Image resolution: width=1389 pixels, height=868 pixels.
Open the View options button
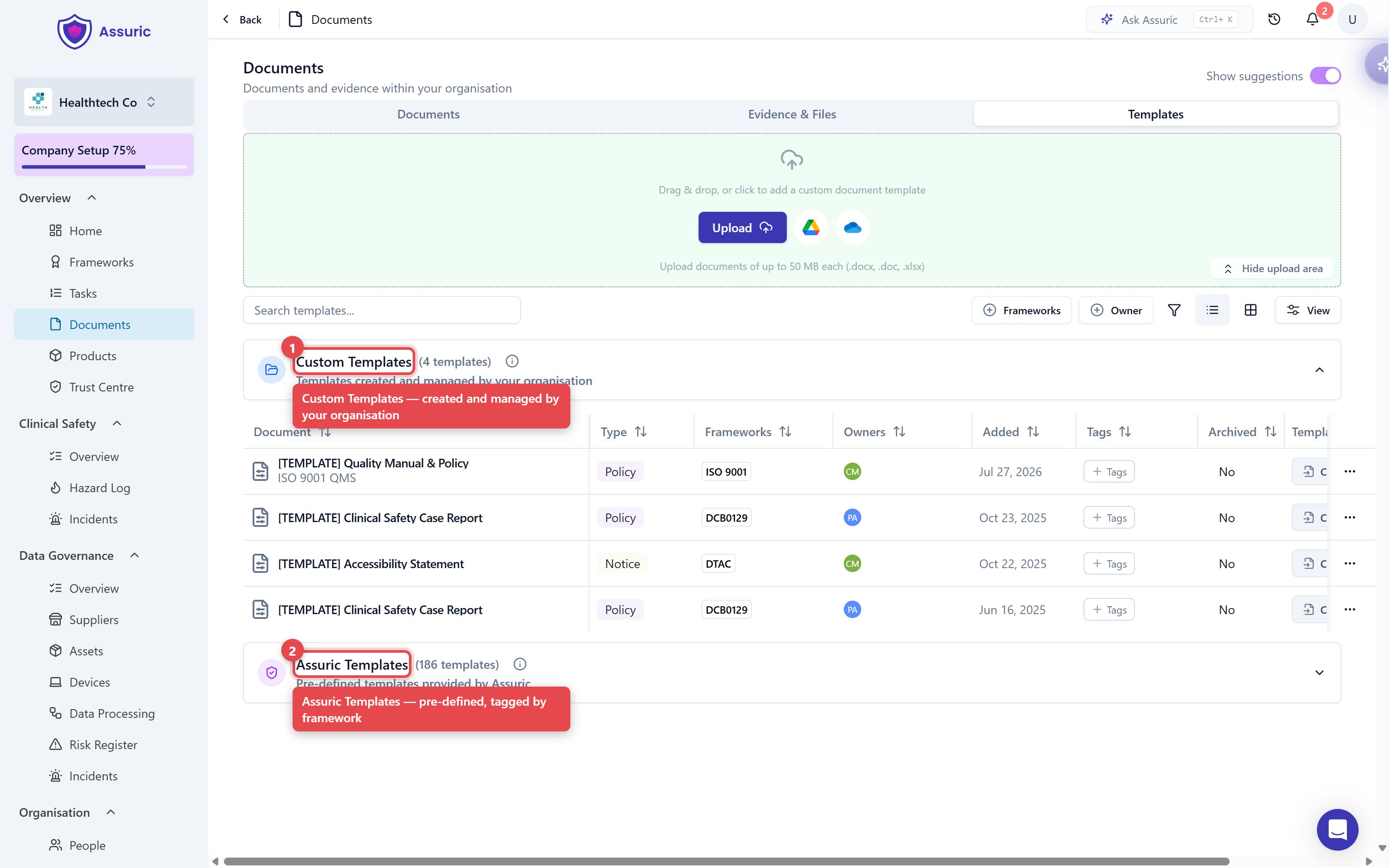[1307, 311]
